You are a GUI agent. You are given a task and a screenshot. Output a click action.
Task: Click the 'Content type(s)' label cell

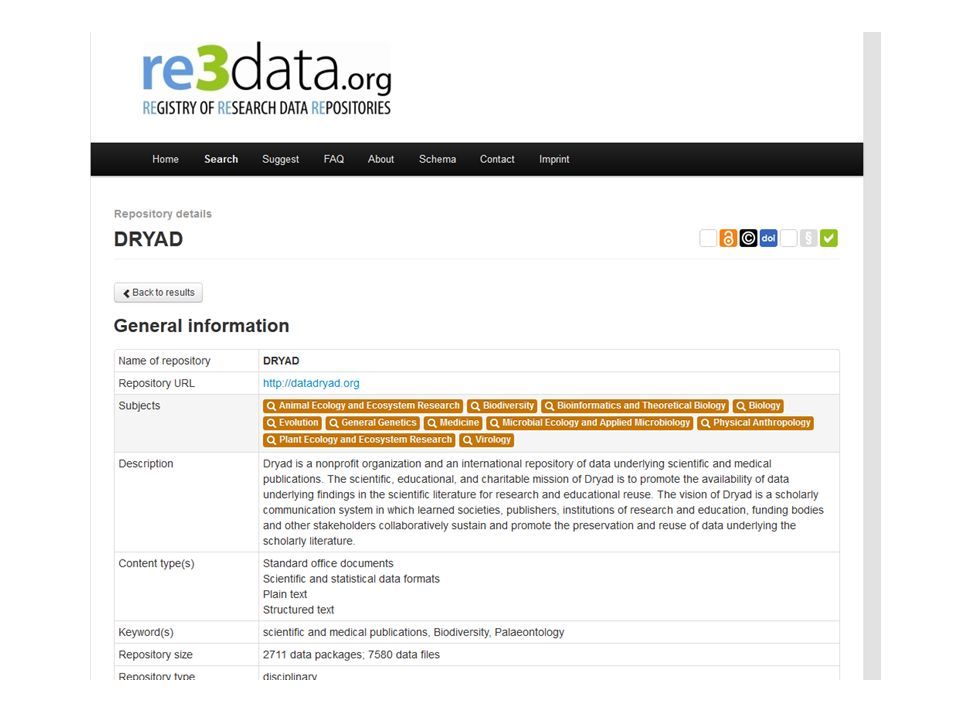(187, 587)
